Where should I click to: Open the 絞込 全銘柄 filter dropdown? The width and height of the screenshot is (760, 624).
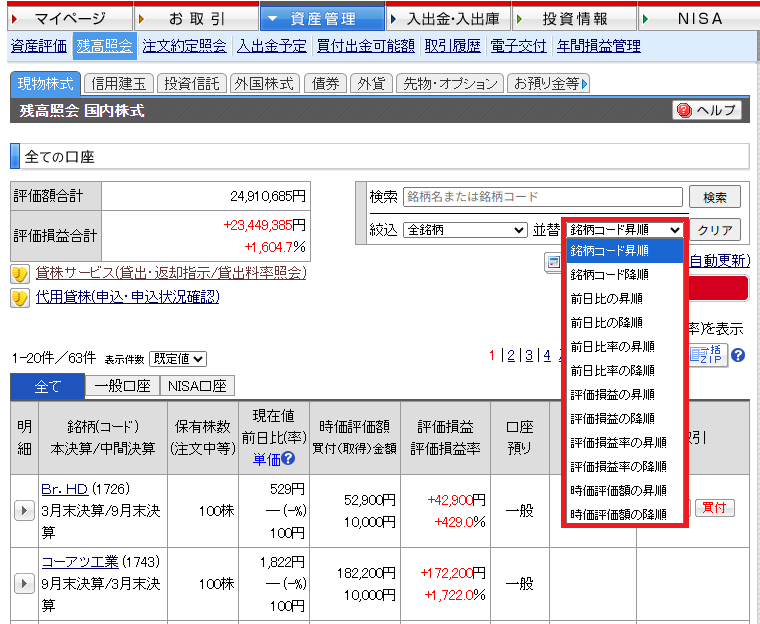[x=464, y=230]
